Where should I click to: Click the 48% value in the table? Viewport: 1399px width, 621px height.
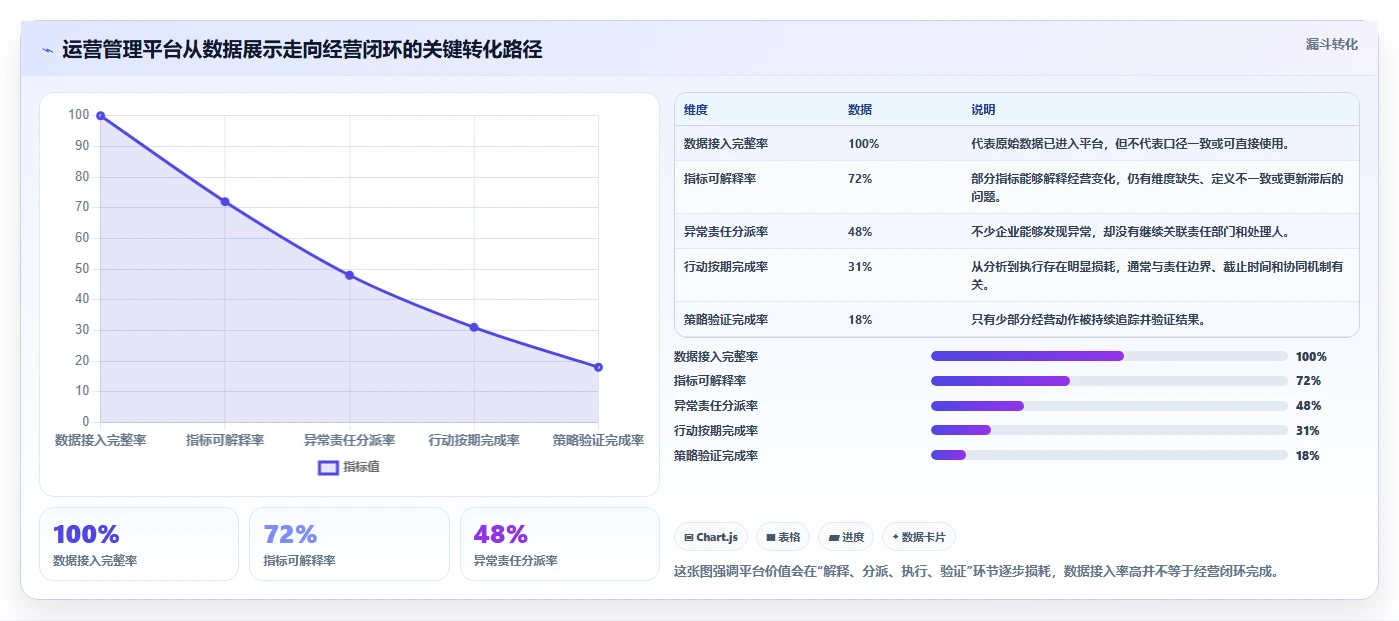tap(860, 232)
